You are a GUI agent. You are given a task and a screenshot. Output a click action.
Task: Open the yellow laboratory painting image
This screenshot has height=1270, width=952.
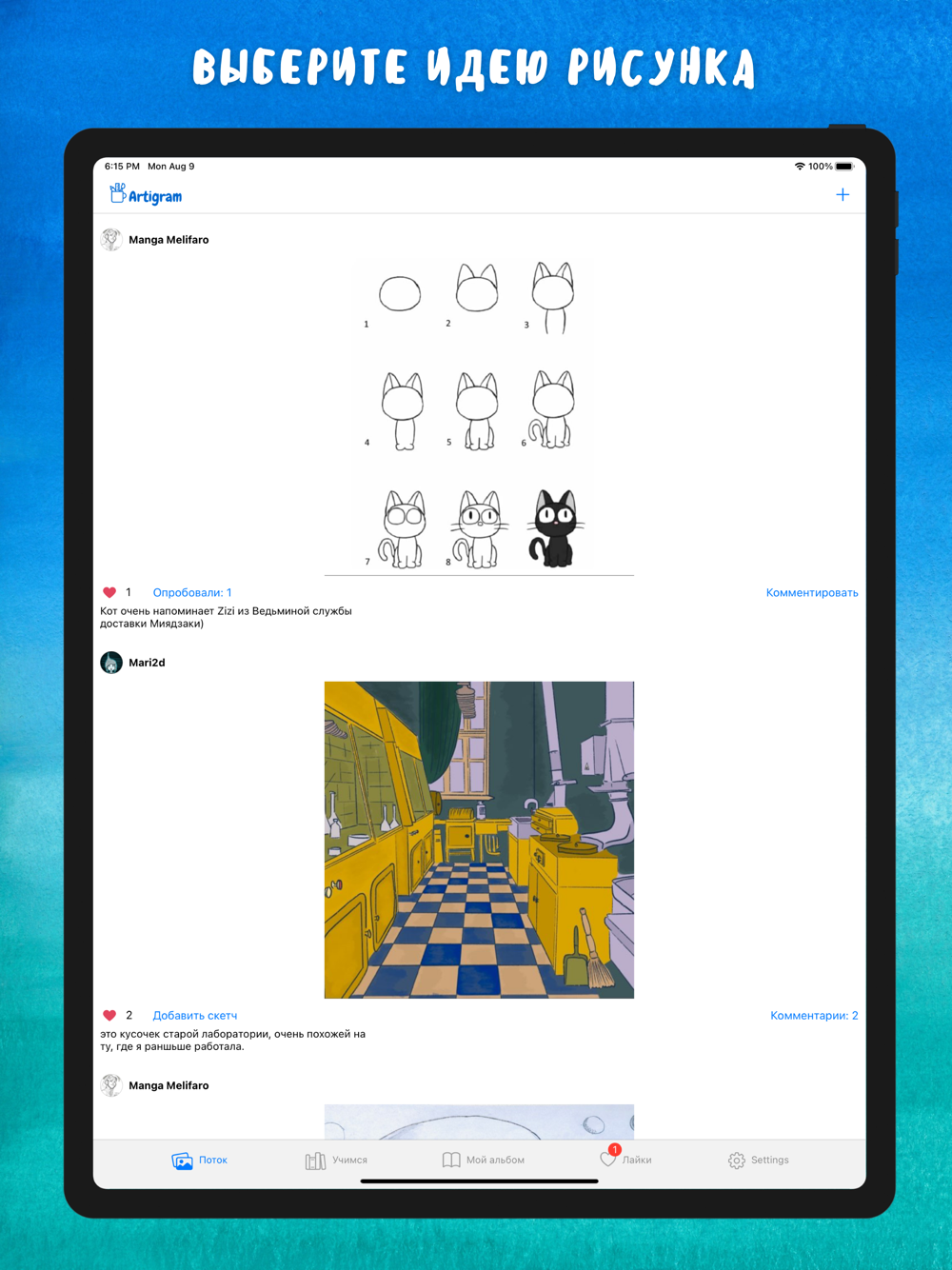point(479,840)
